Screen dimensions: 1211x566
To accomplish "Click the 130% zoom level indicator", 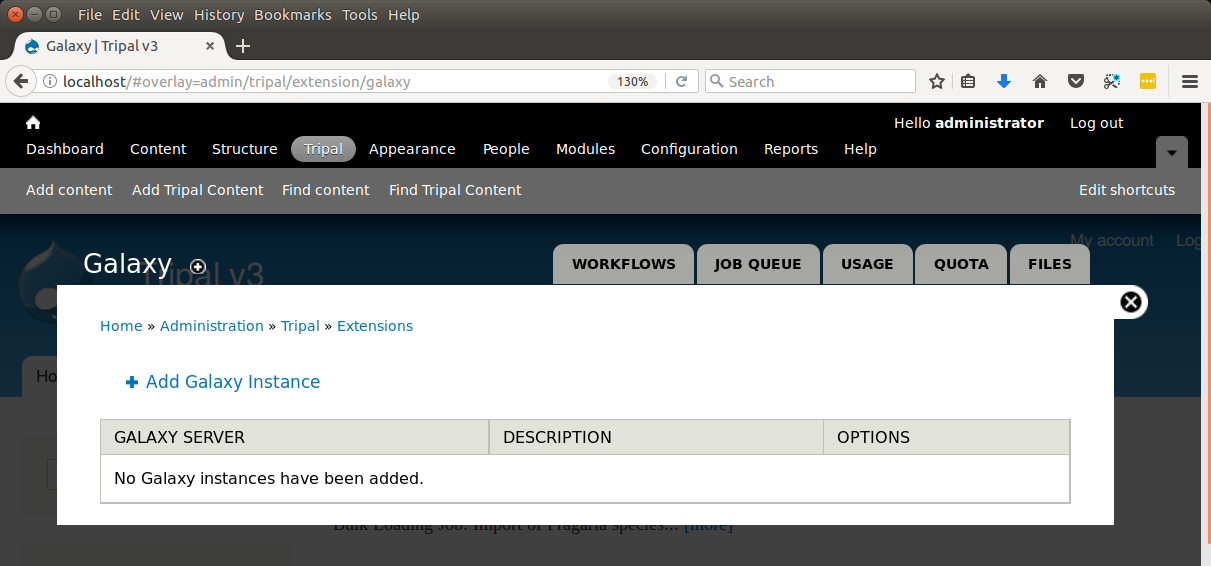I will 632,82.
